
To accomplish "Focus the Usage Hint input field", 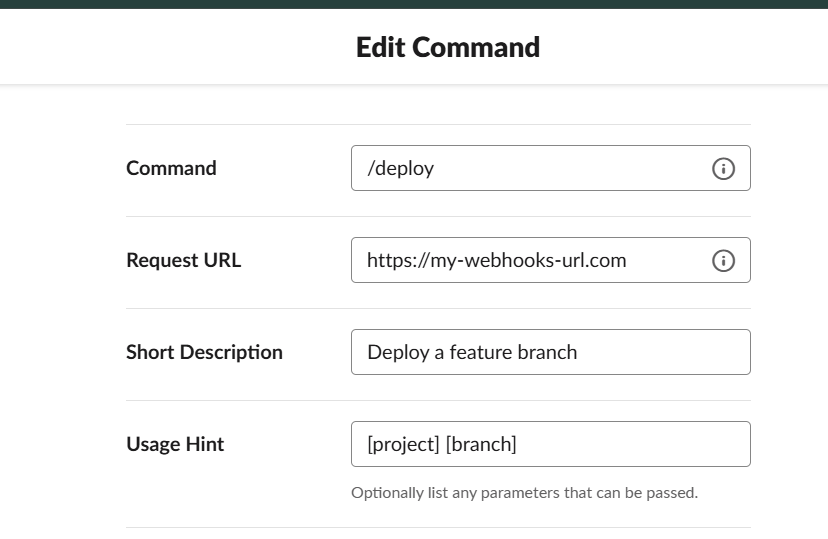I will (550, 443).
